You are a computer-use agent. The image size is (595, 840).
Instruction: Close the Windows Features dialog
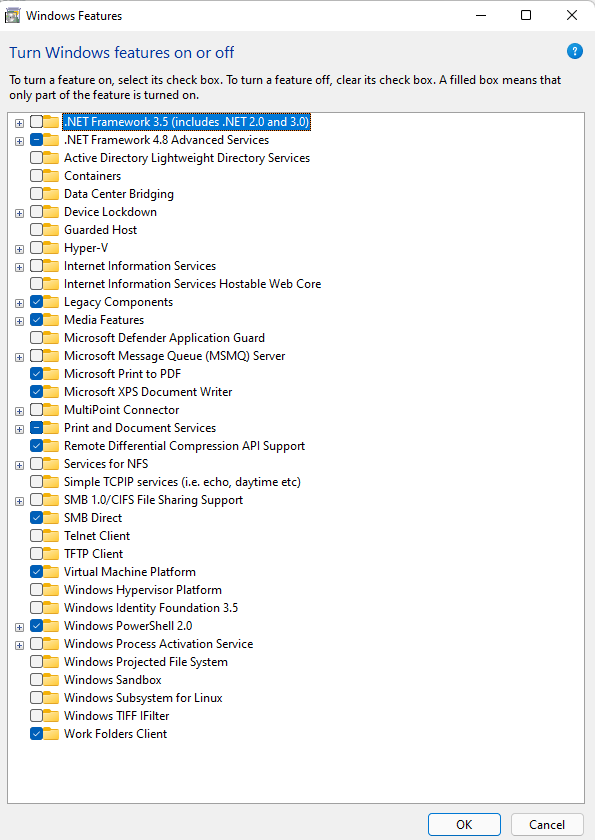coord(571,16)
